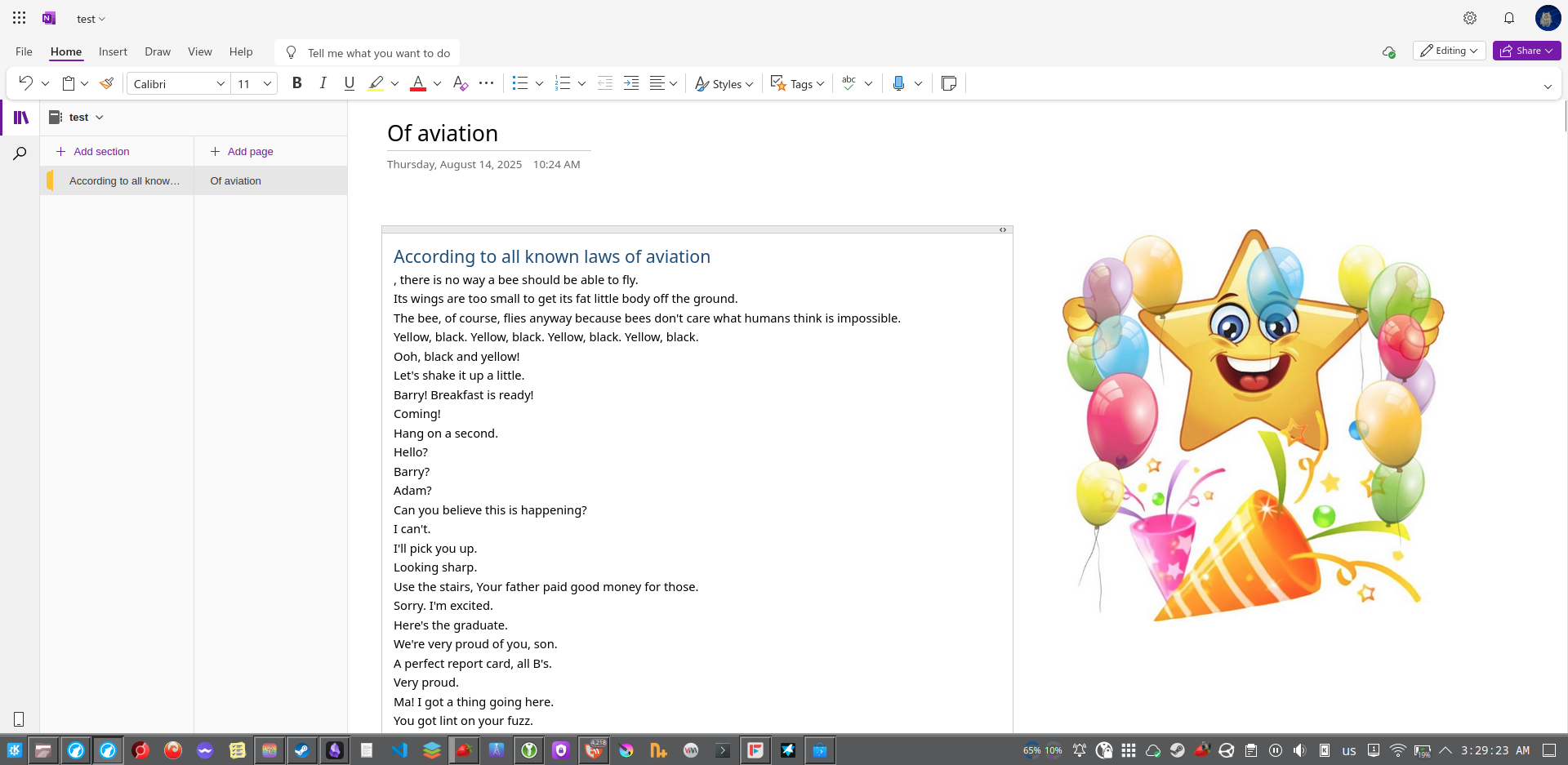Open the notifications bell
The image size is (1568, 765).
[x=1509, y=18]
